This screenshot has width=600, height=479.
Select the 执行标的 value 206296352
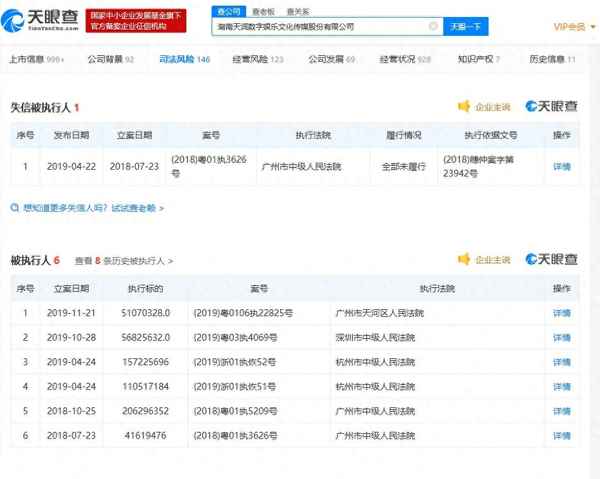[145, 411]
